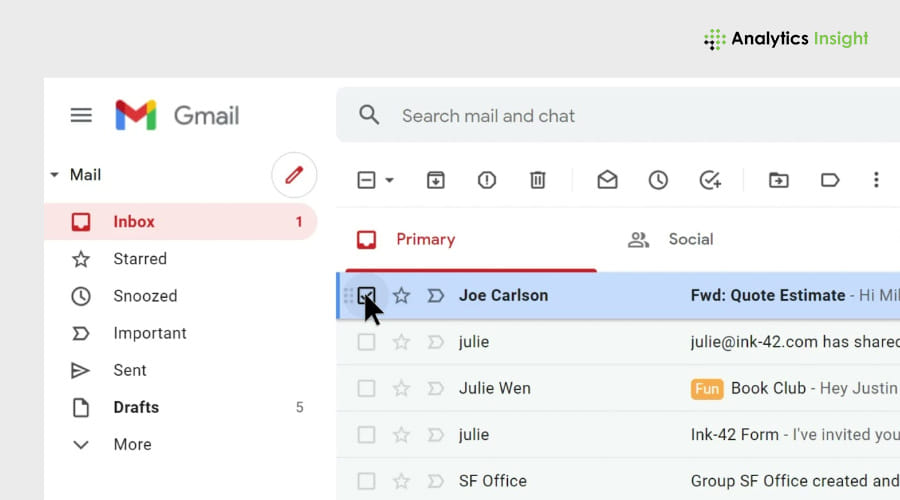Viewport: 900px width, 500px height.
Task: Click the Social tab people icon
Action: pos(638,239)
